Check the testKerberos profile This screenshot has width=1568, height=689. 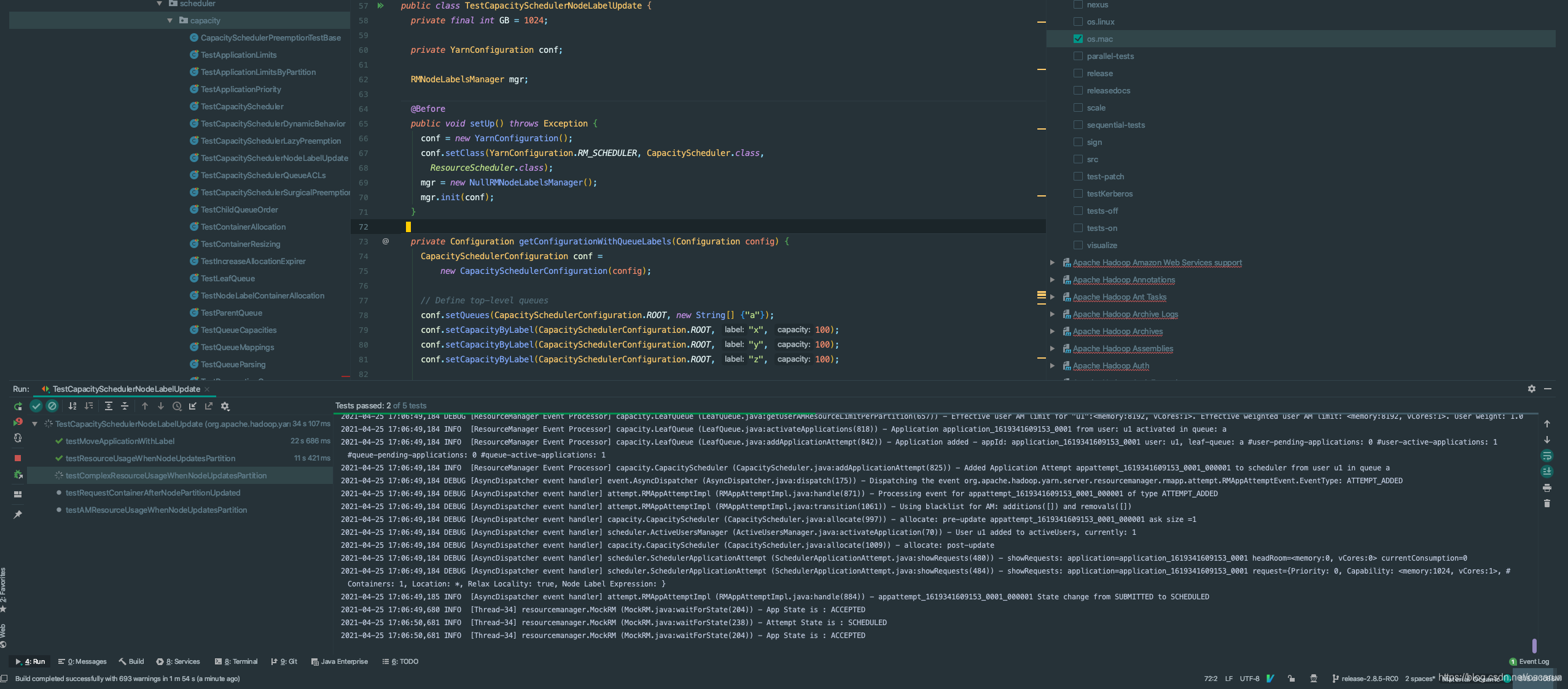[x=1078, y=193]
